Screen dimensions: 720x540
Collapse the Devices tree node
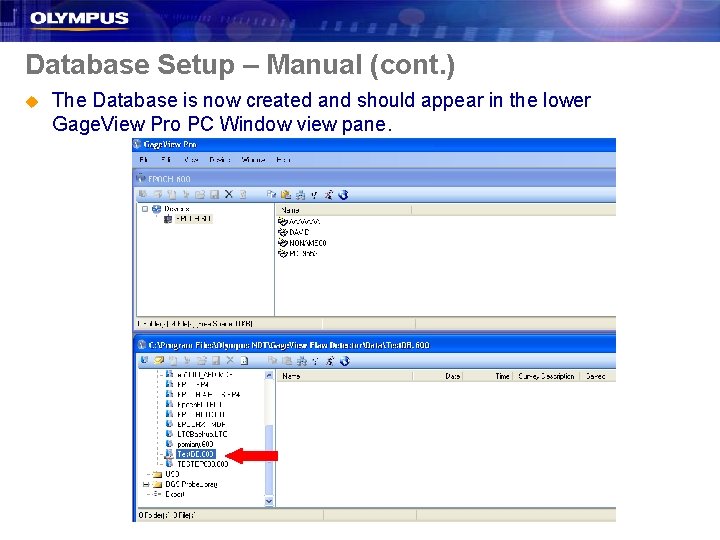point(145,209)
